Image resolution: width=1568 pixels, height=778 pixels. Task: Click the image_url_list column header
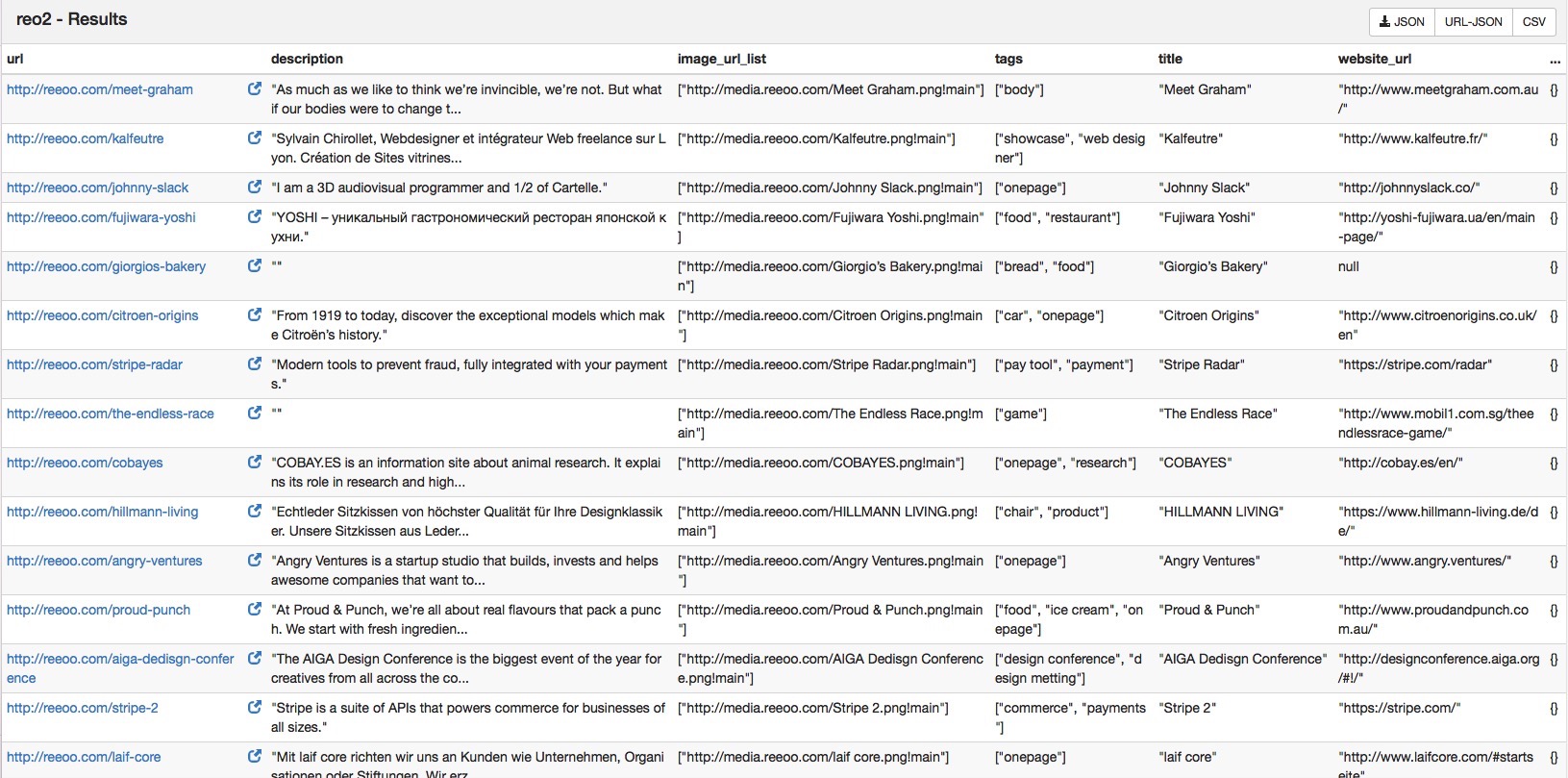coord(722,59)
